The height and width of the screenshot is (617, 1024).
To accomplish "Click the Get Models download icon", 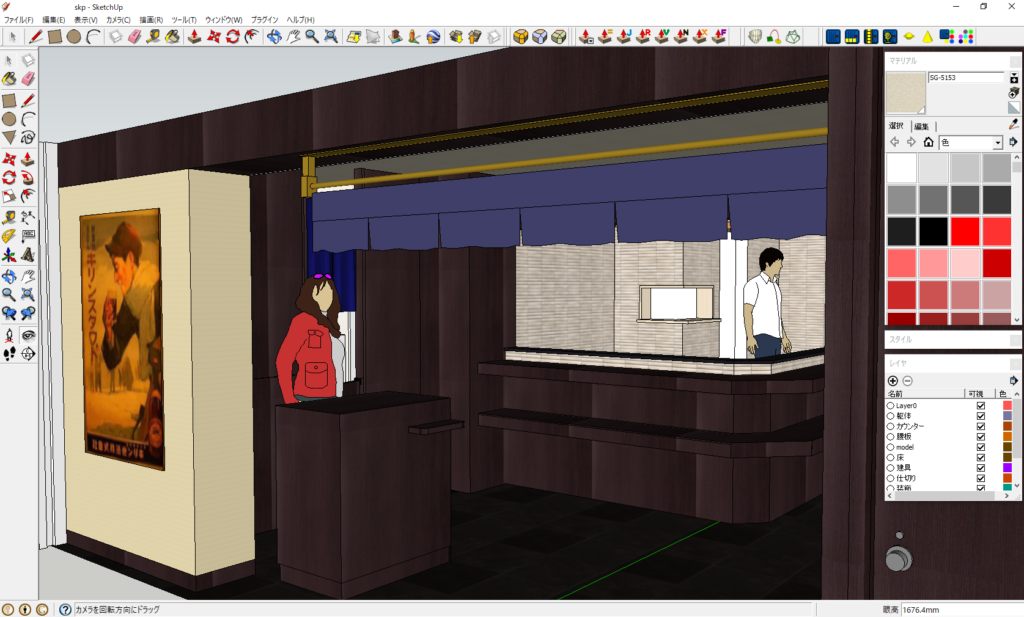I will 456,37.
